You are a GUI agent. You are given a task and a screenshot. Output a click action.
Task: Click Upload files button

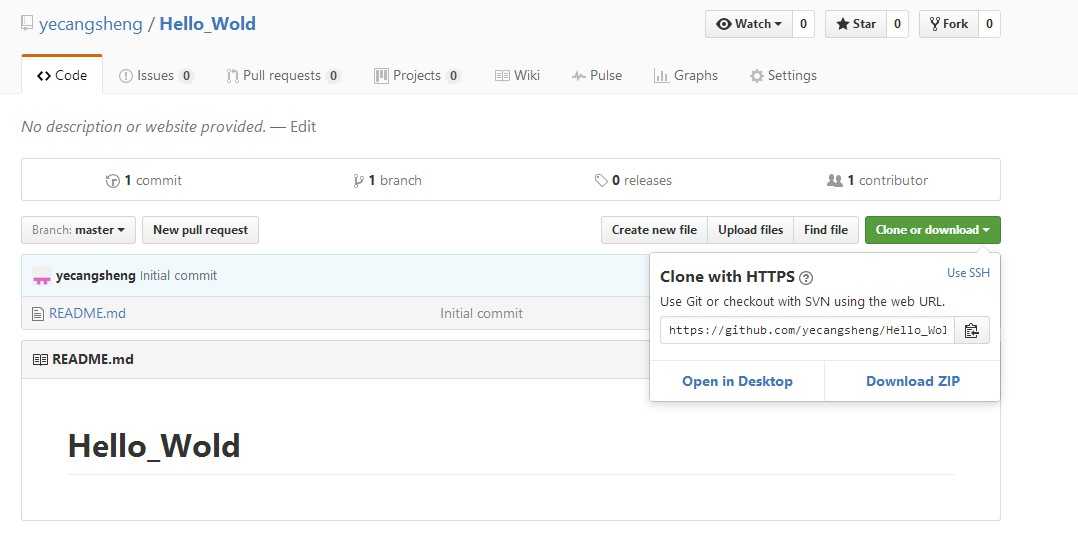750,230
